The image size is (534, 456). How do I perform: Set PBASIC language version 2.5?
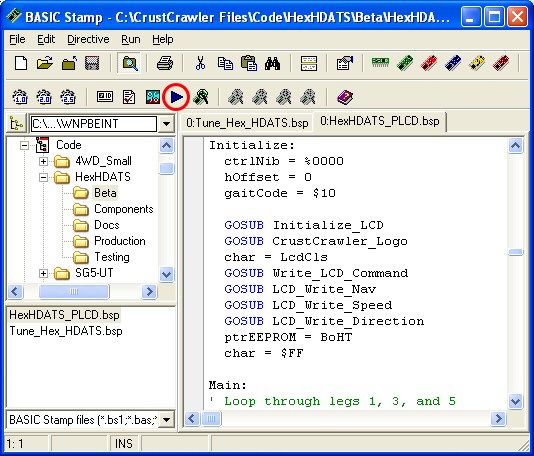pyautogui.click(x=68, y=97)
